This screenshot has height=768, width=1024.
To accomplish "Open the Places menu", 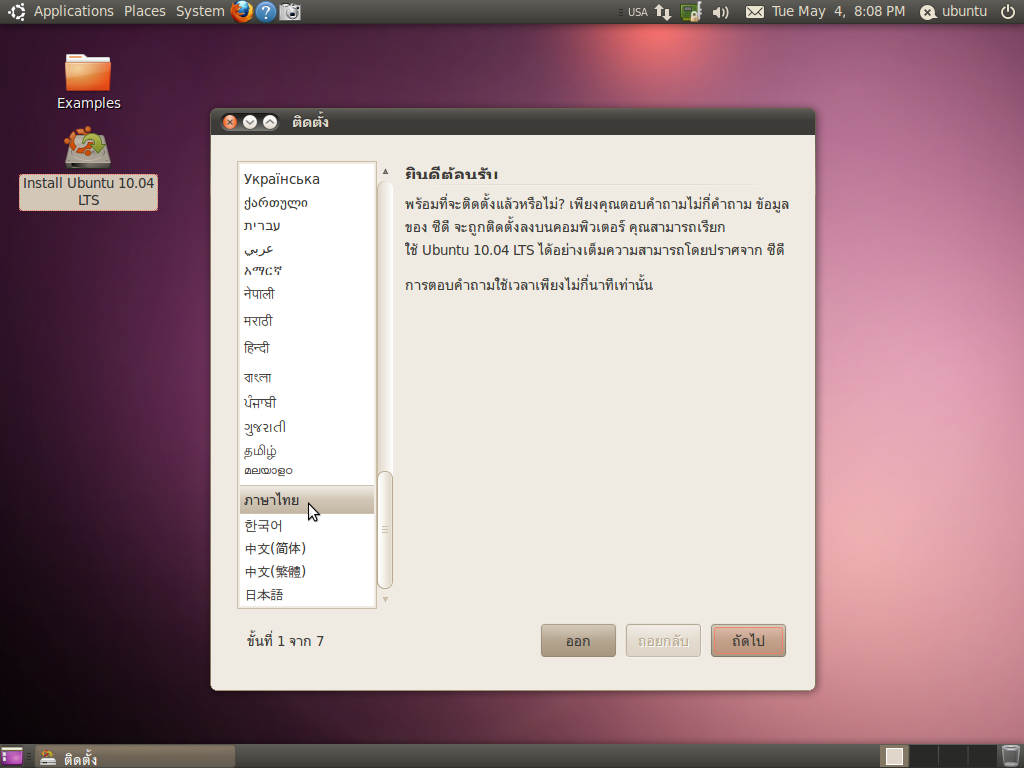I will pos(145,12).
